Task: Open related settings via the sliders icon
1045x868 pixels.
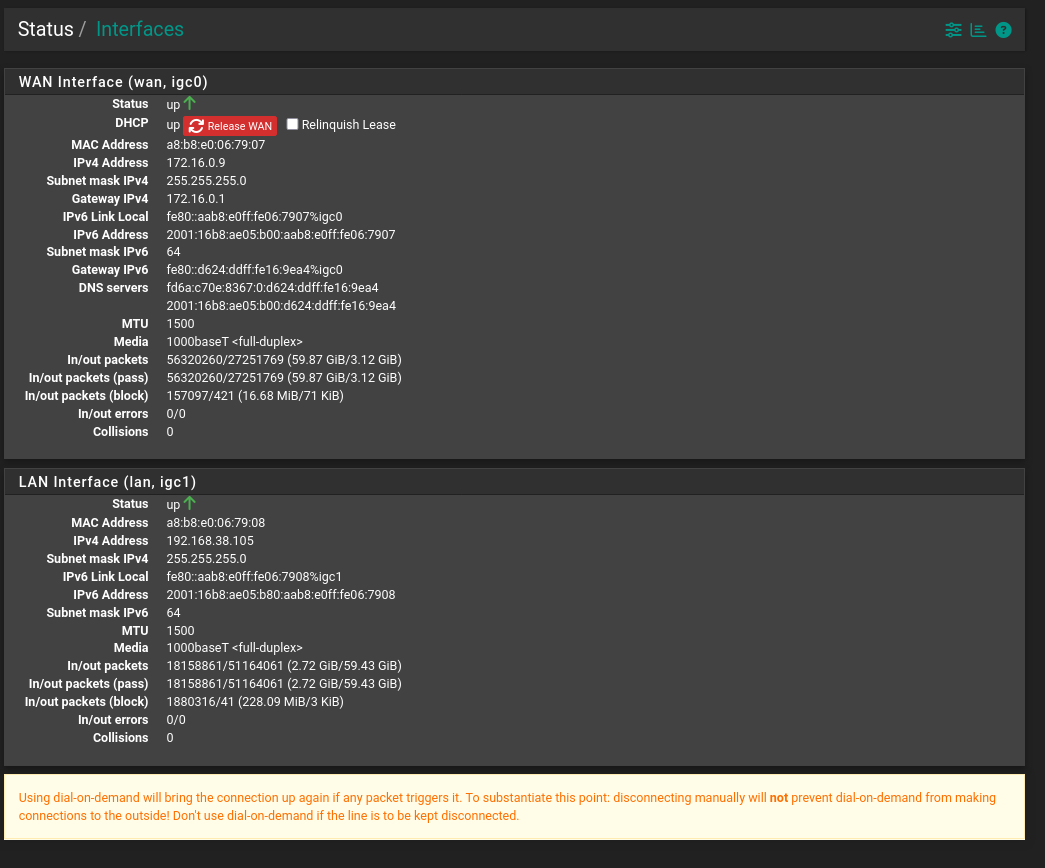Action: tap(953, 30)
